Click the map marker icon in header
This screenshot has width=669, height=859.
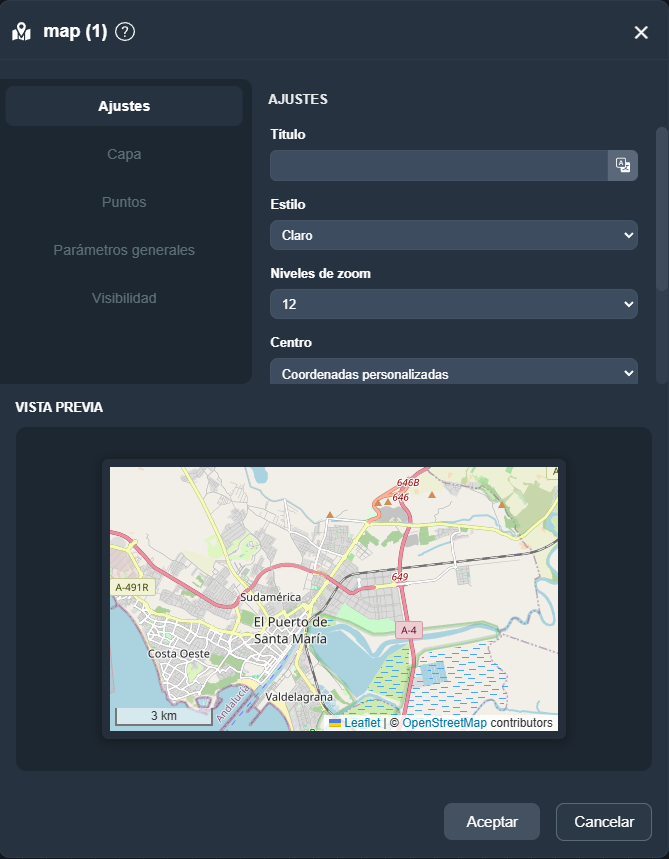click(21, 32)
